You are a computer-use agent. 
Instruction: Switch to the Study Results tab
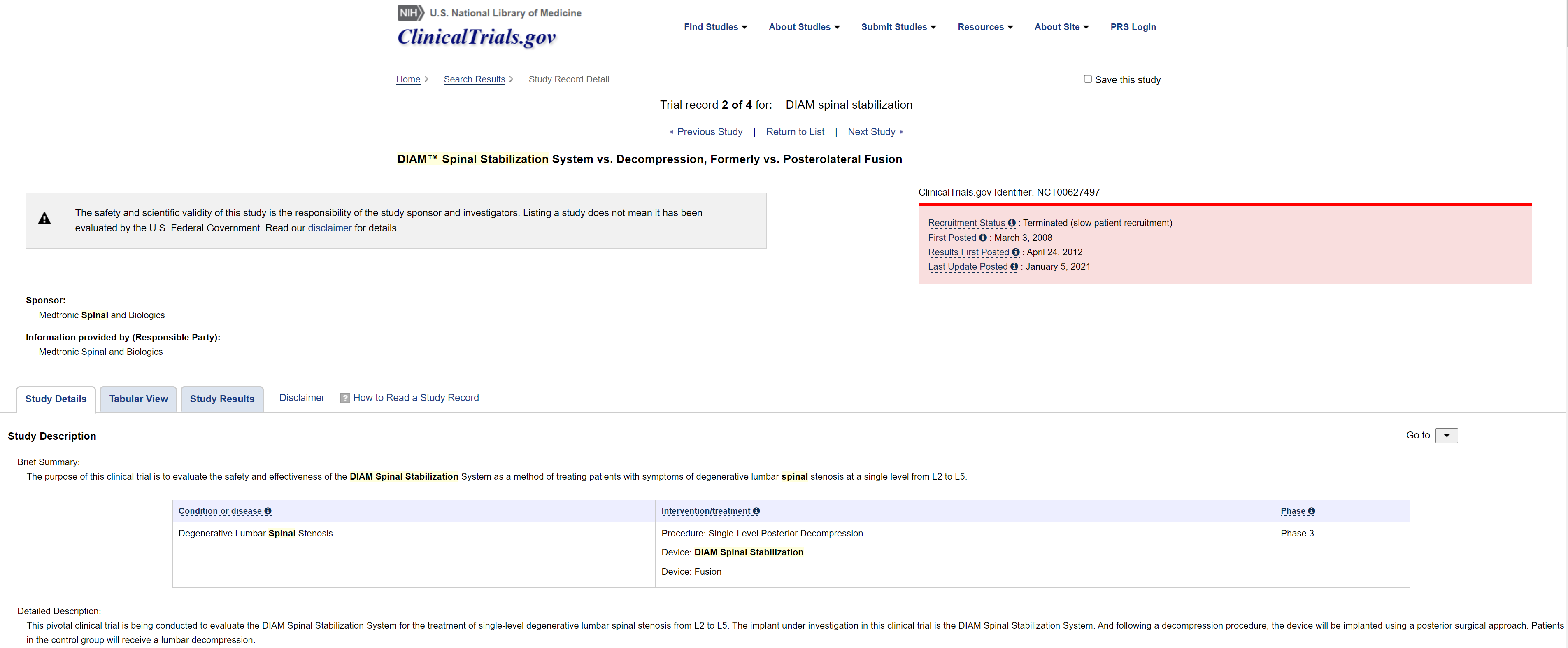[222, 399]
